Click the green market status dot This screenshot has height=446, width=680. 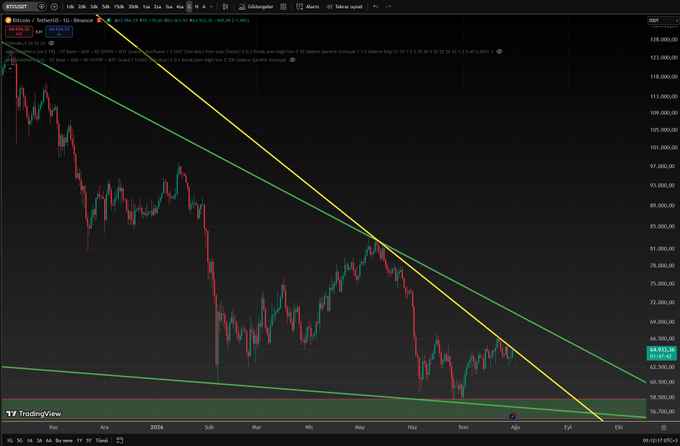pyautogui.click(x=108, y=20)
